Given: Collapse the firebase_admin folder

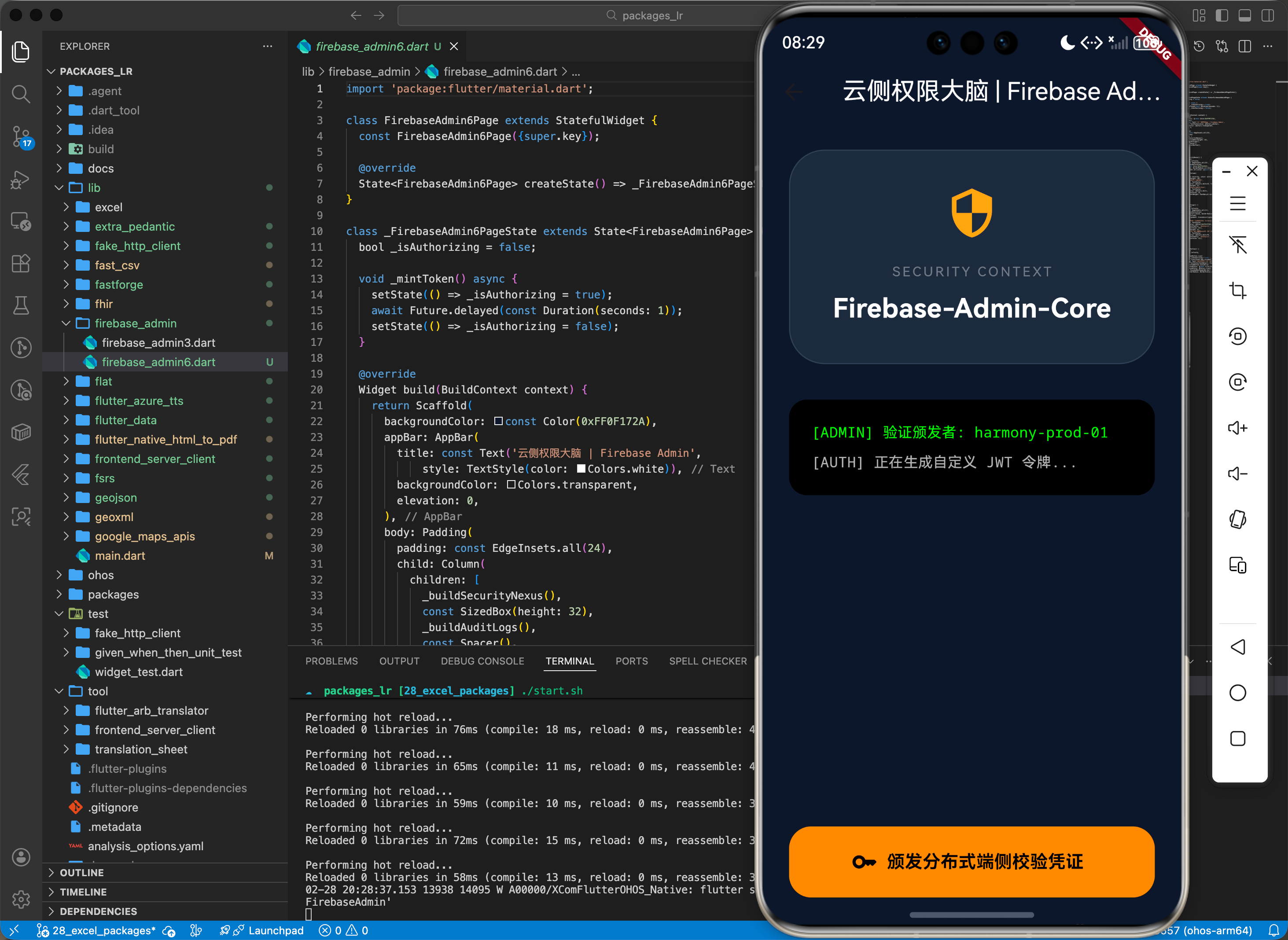Looking at the screenshot, I should pos(135,323).
